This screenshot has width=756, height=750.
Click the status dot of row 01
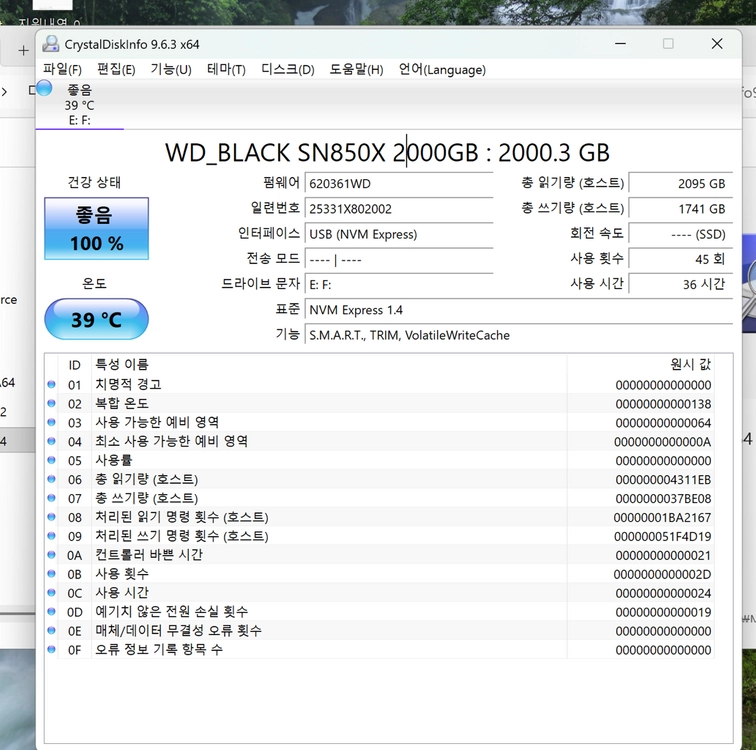[52, 384]
